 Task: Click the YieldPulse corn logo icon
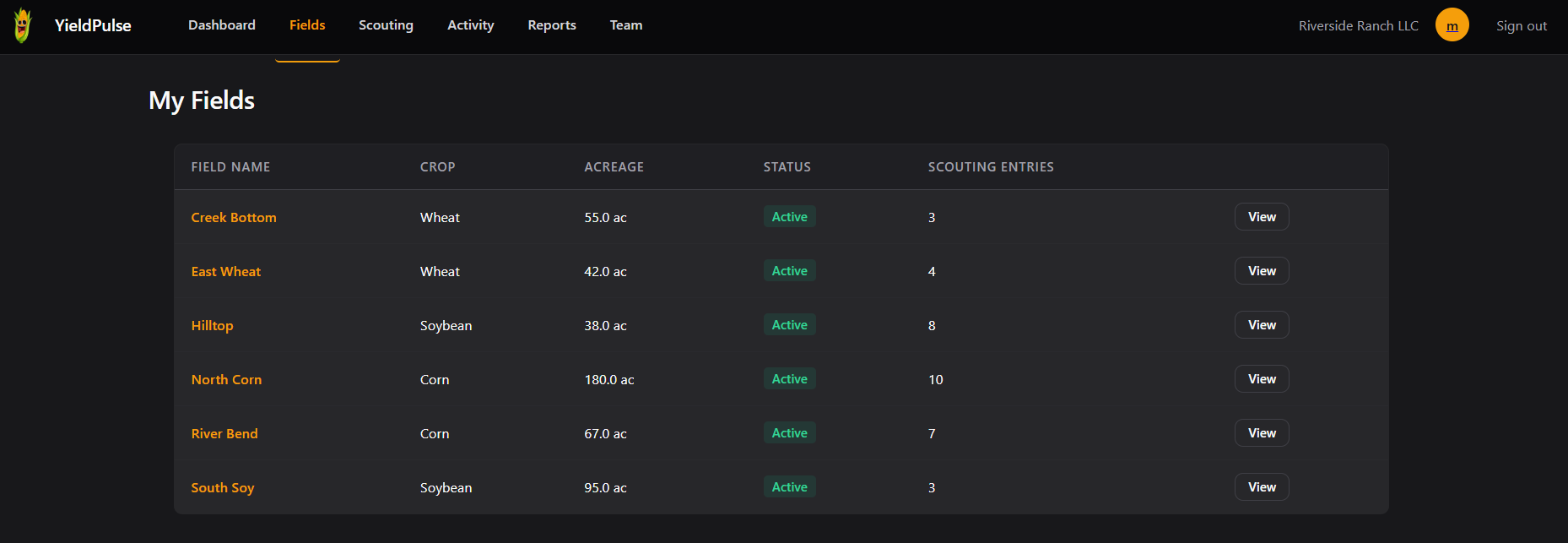pyautogui.click(x=23, y=25)
